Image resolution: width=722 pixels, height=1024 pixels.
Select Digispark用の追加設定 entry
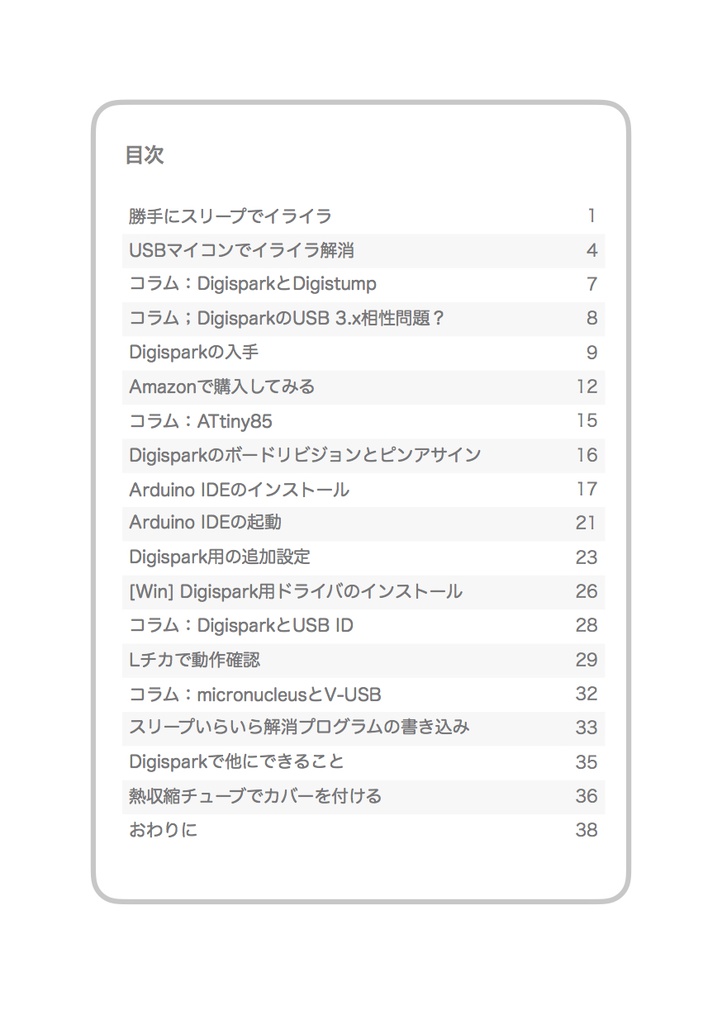(x=226, y=557)
